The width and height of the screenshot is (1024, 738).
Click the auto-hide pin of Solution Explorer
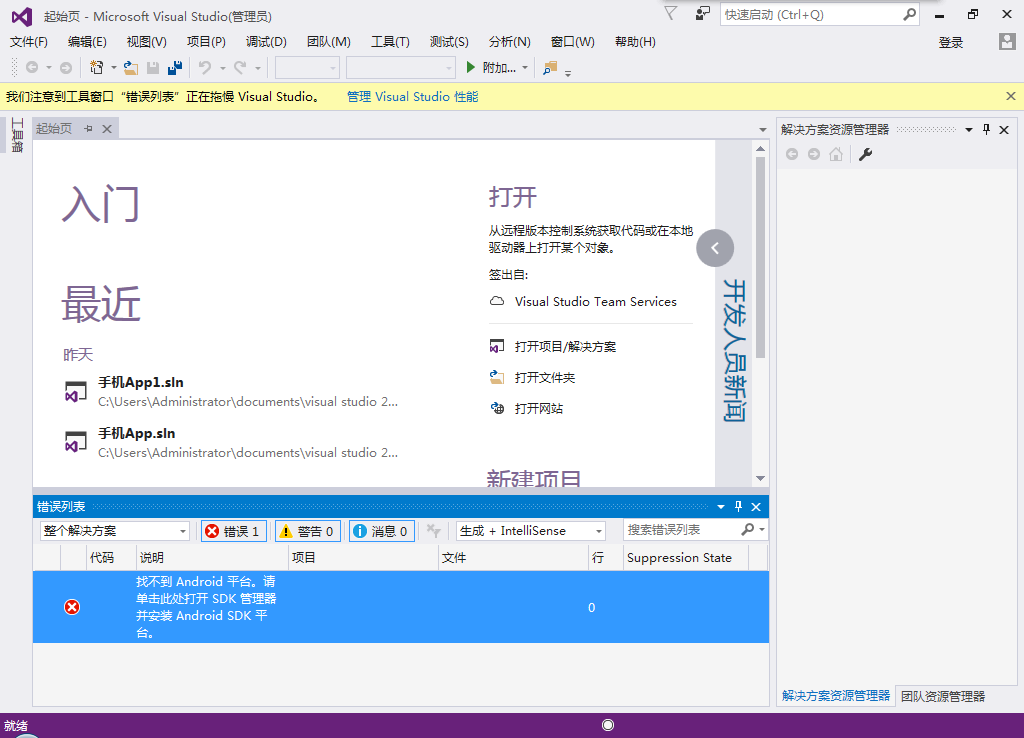pyautogui.click(x=986, y=129)
